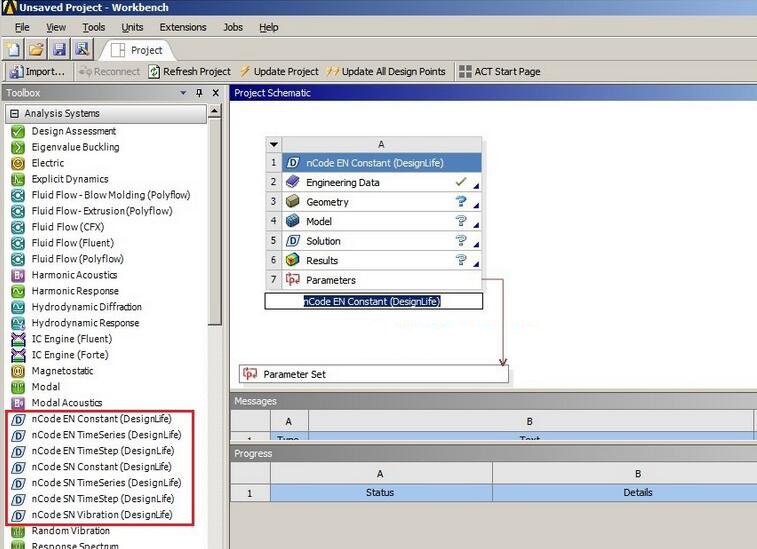
Task: Click the Geometry cell in system A
Action: pyautogui.click(x=381, y=202)
